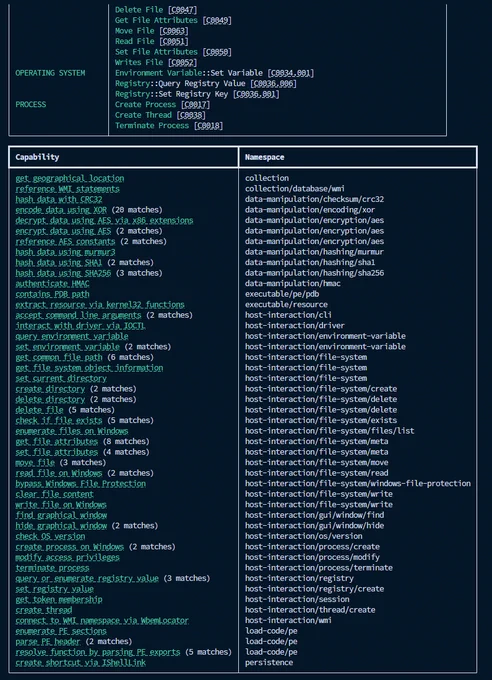
Task: Open 'create directory' capability link
Action: point(50,389)
